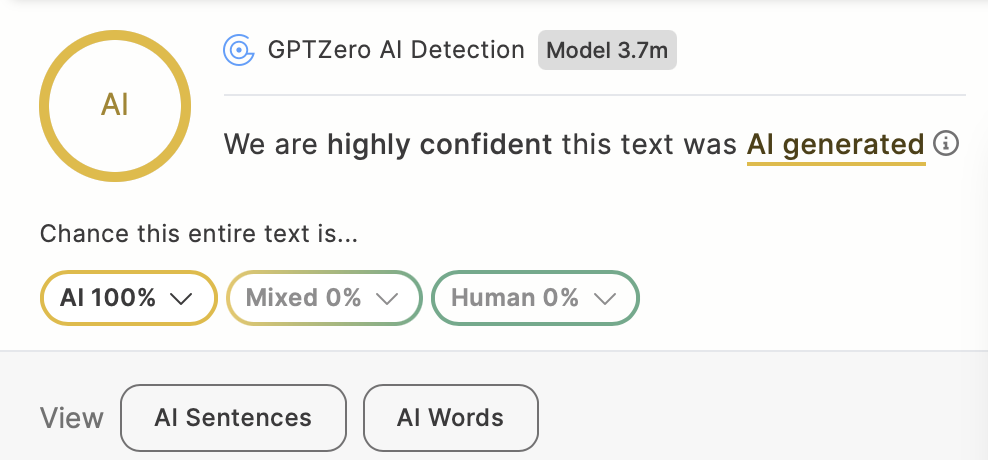Click the info icon beside AI generated

945,144
